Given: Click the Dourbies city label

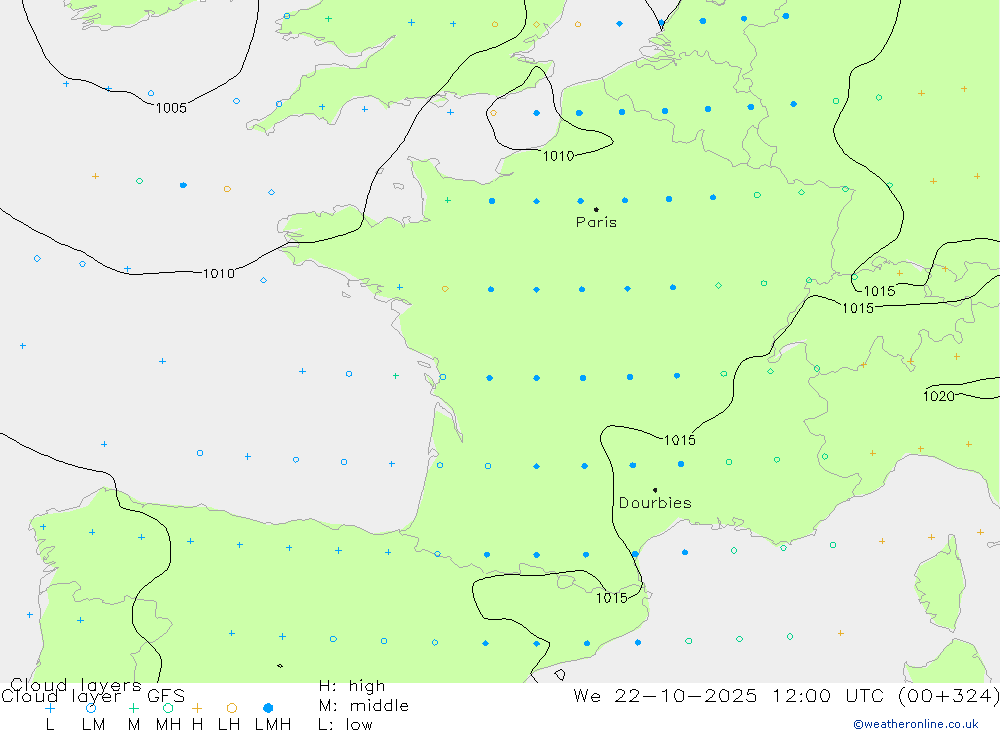Looking at the screenshot, I should pos(655,503).
